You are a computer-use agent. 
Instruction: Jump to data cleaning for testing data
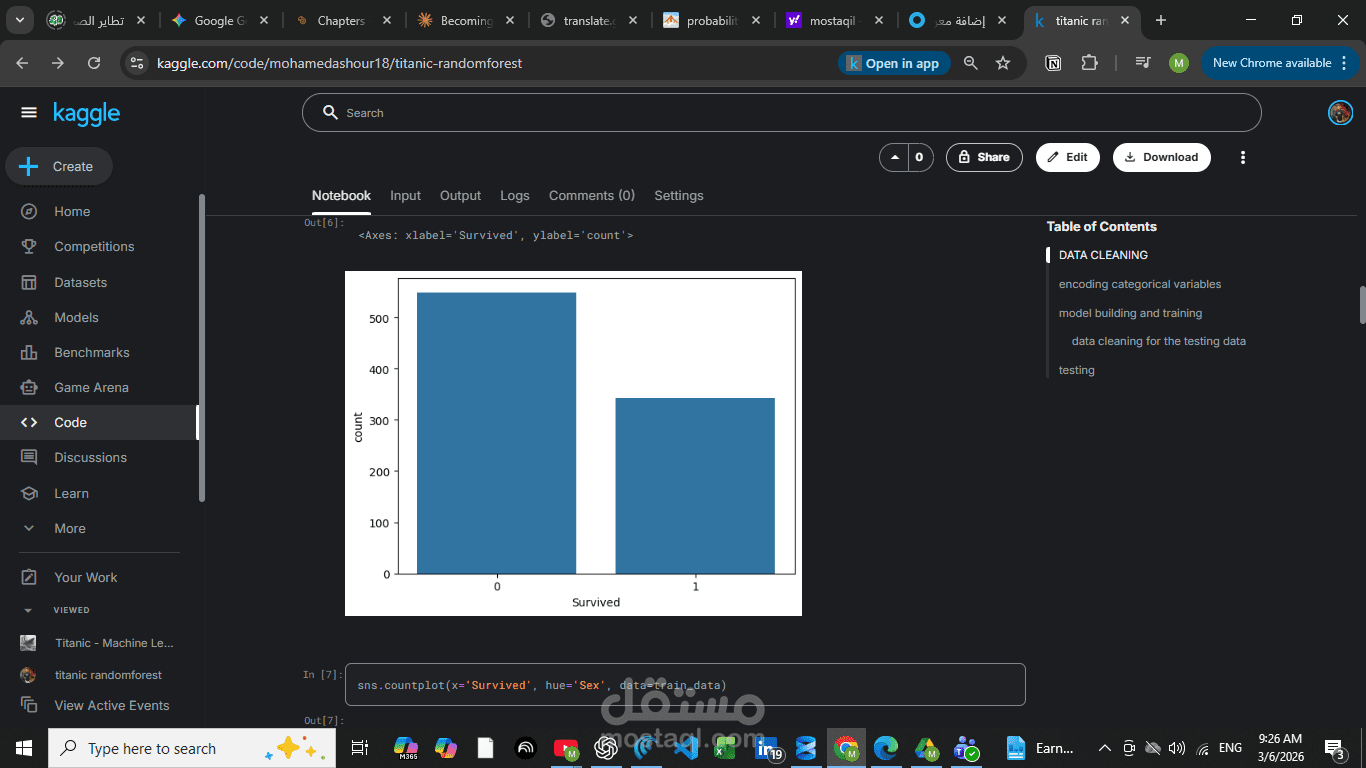pos(1159,341)
